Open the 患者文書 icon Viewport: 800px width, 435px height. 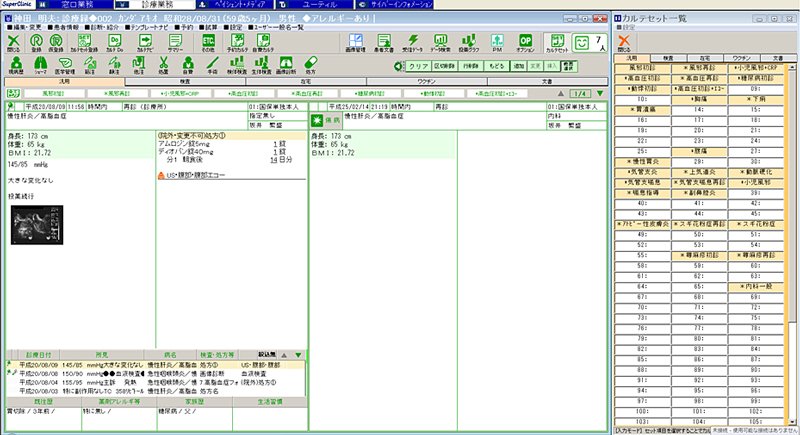(384, 43)
